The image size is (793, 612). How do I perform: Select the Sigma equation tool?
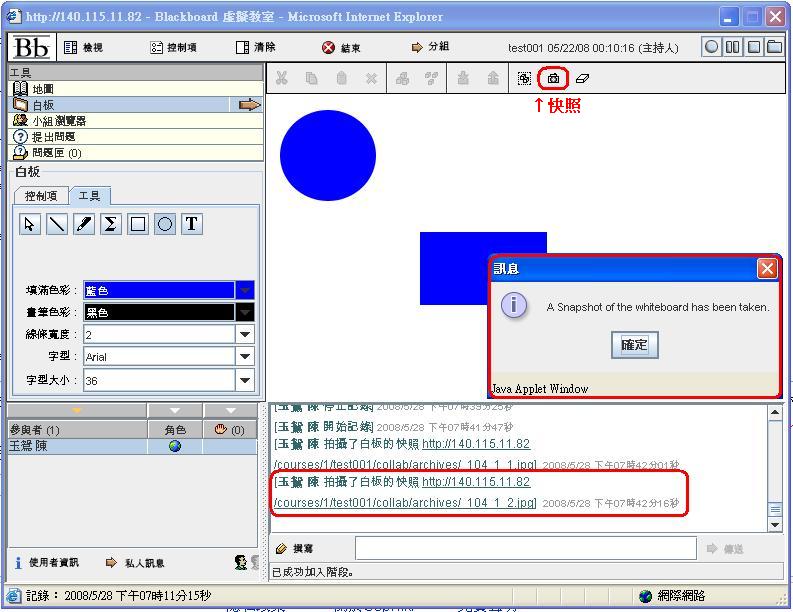pyautogui.click(x=111, y=224)
